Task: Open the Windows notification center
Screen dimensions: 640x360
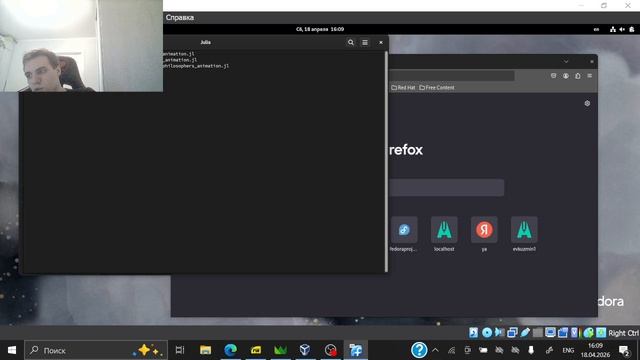Action: pos(624,350)
